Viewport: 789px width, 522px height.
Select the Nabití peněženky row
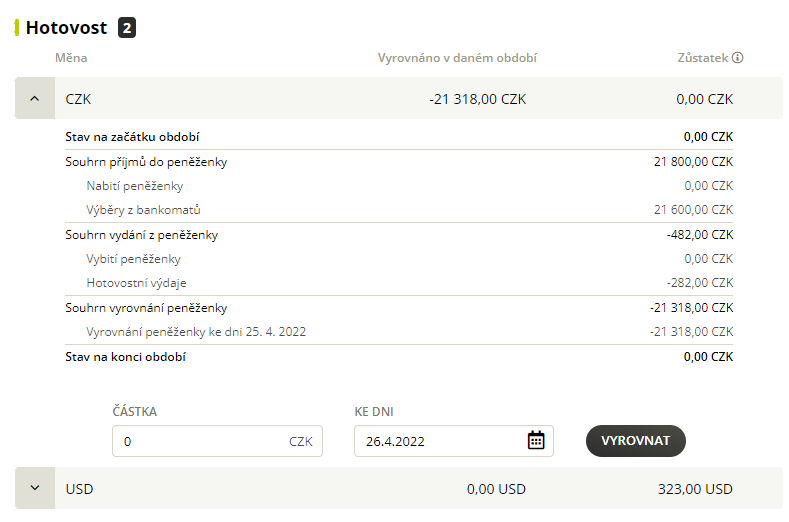(x=399, y=186)
